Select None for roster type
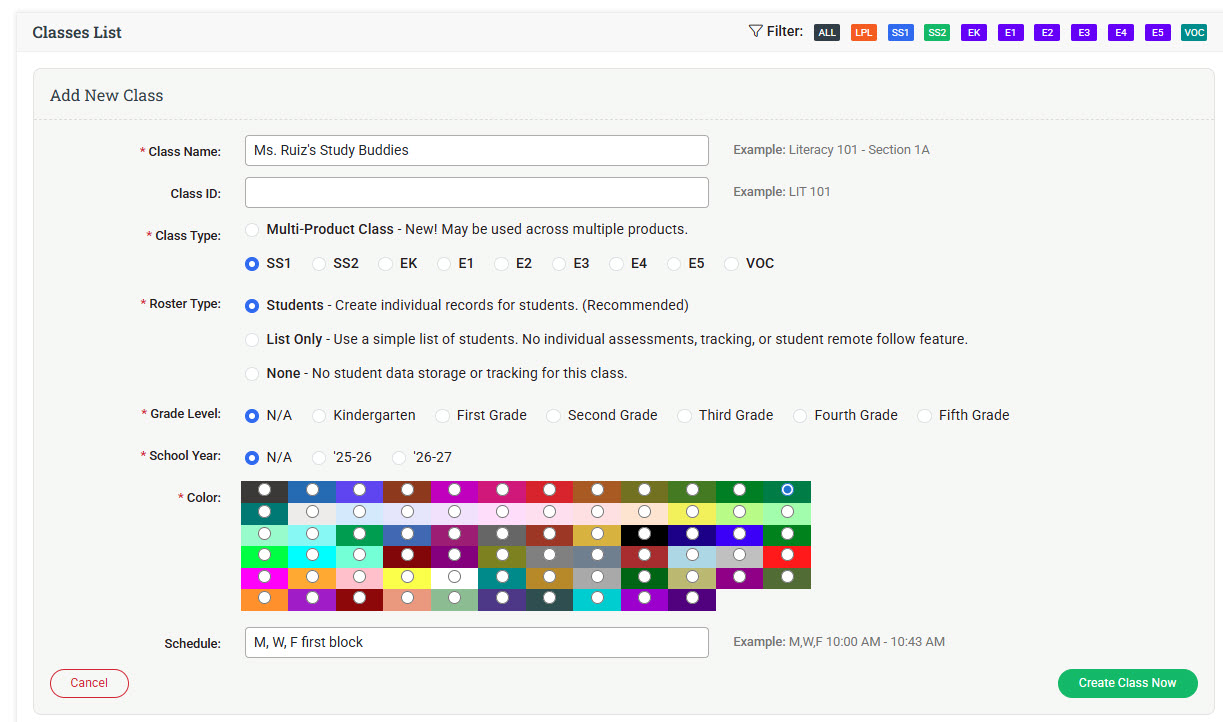This screenshot has width=1223, height=722. tap(252, 372)
